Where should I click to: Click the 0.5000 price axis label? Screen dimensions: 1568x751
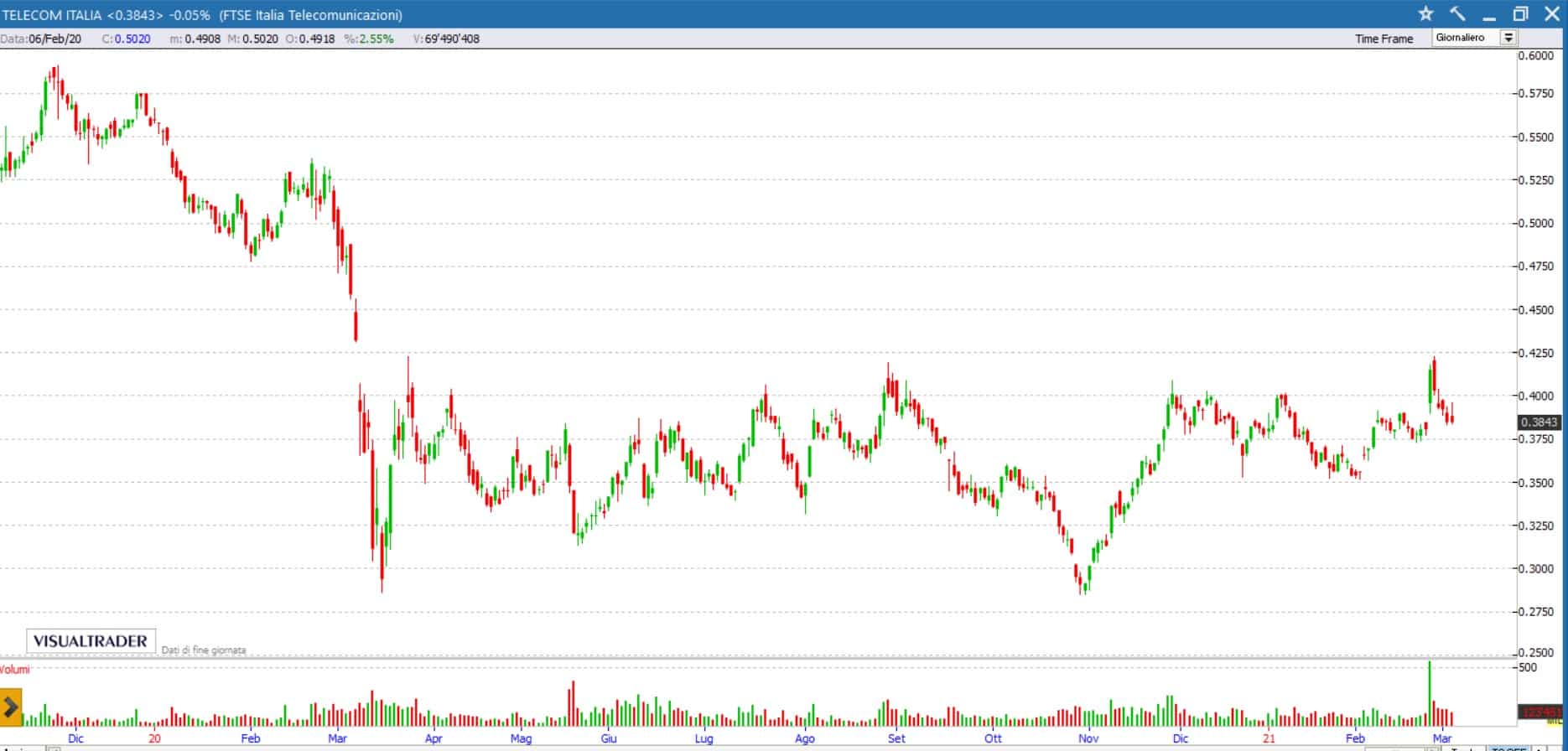point(1536,223)
